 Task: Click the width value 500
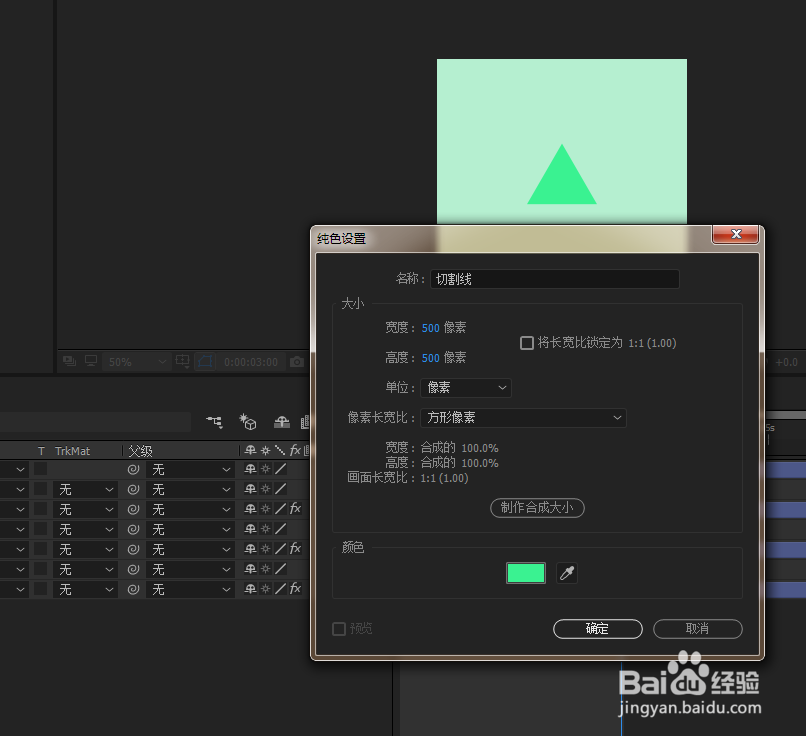tap(431, 328)
